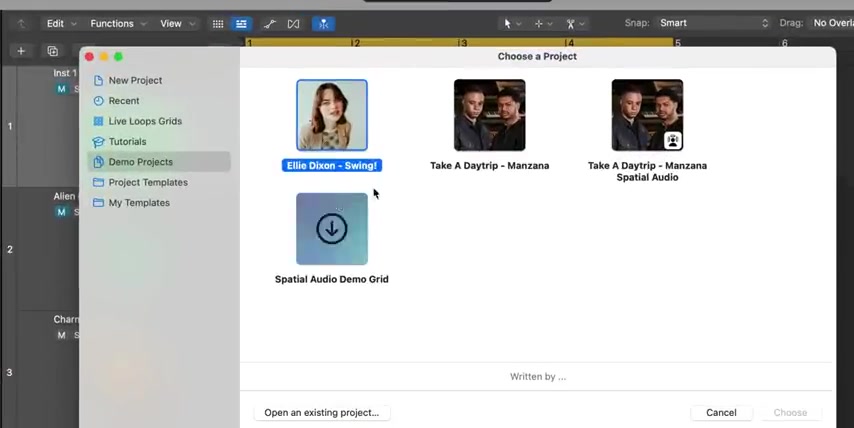The height and width of the screenshot is (428, 854).
Task: Click bar 3 on the ruler
Action: 463,43
